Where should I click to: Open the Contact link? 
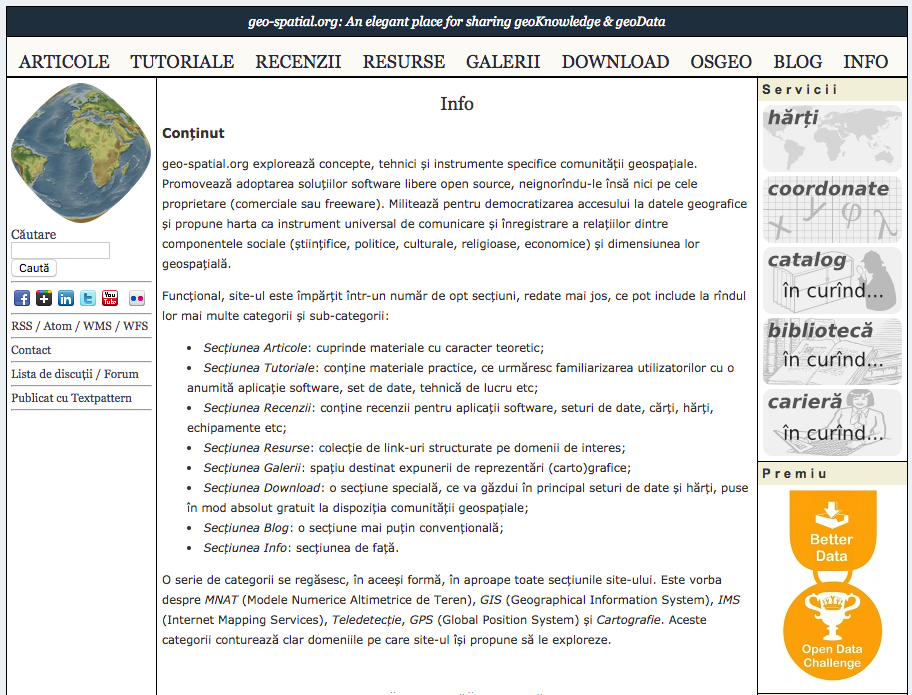(x=31, y=350)
